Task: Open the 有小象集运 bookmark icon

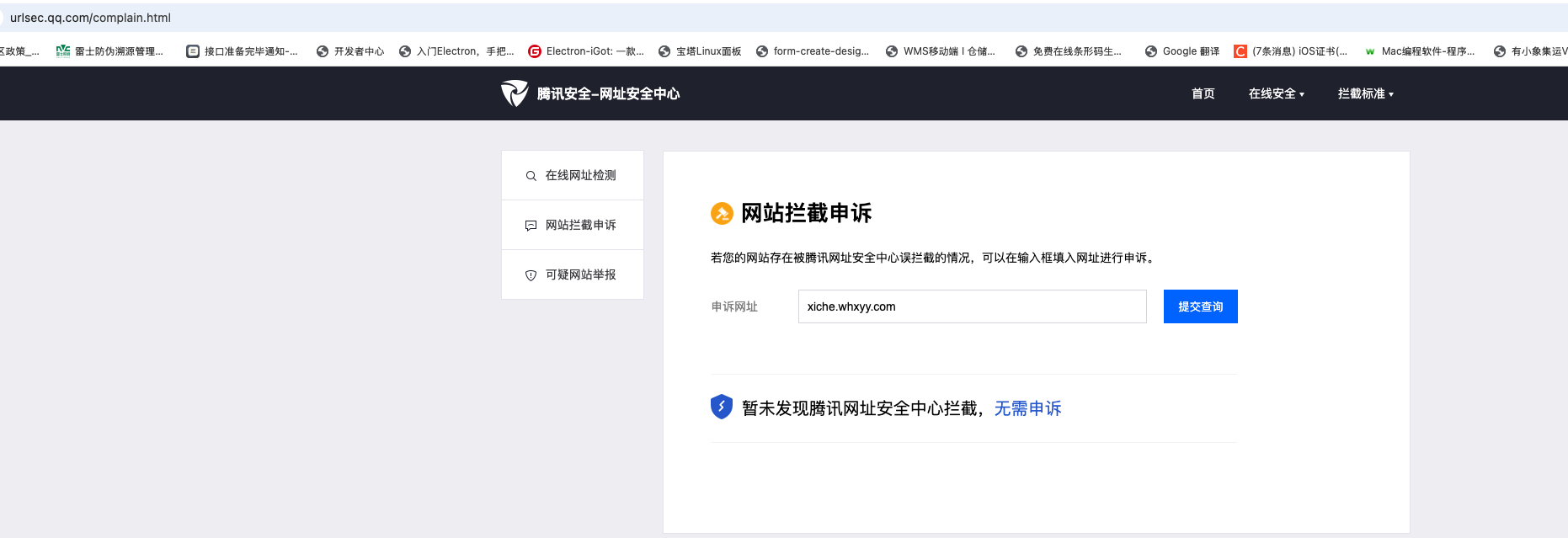Action: point(1500,51)
